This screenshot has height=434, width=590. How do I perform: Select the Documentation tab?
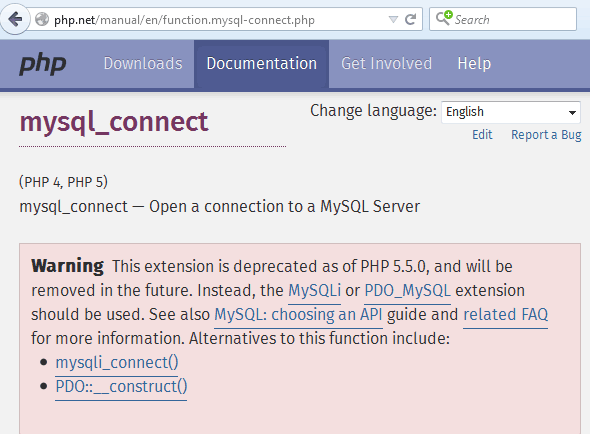click(262, 64)
